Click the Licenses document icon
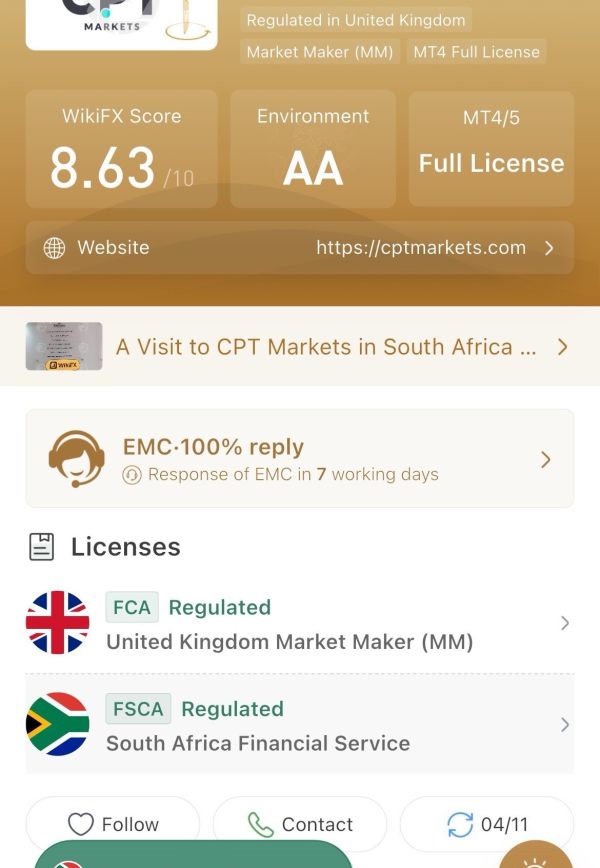600x868 pixels. click(42, 547)
